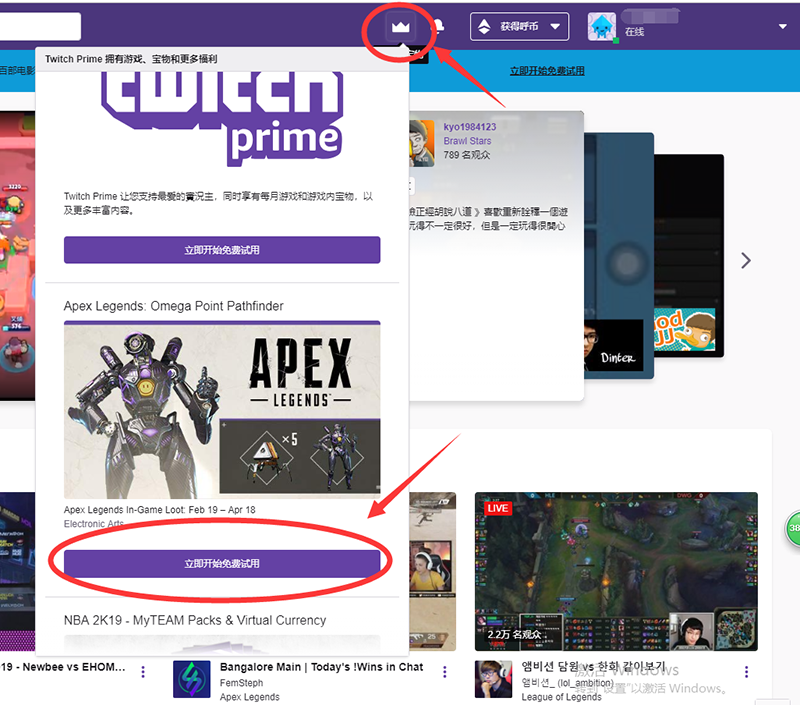Viewport: 800px width, 705px height.
Task: Click the Bits gem icon
Action: point(484,27)
